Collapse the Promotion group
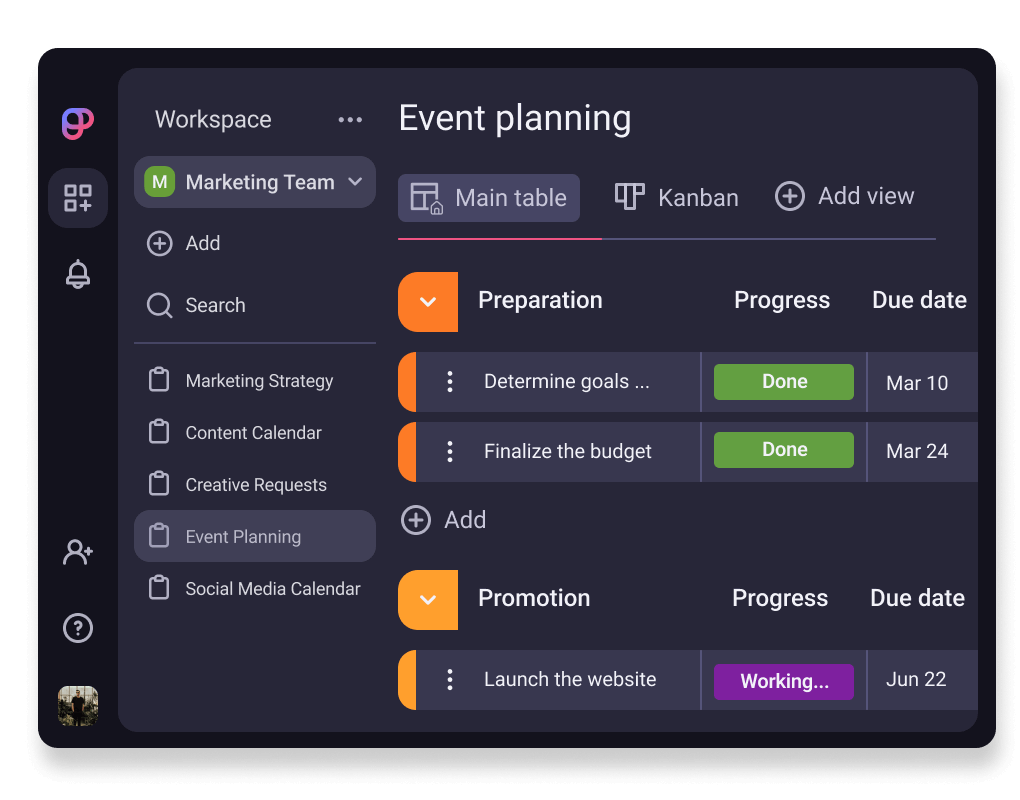Image resolution: width=1020 pixels, height=800 pixels. (x=428, y=599)
